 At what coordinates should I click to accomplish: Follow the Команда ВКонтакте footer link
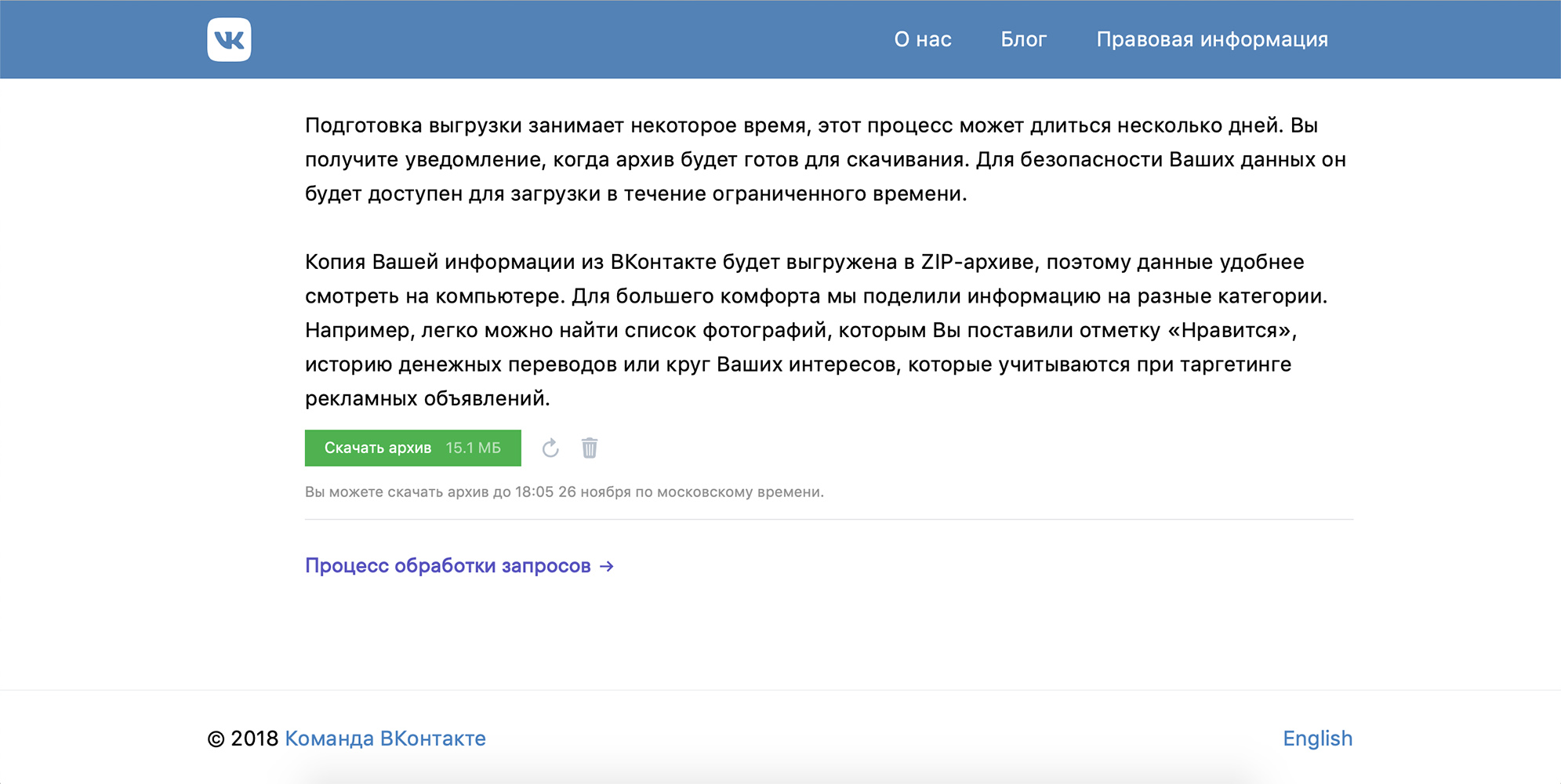385,739
